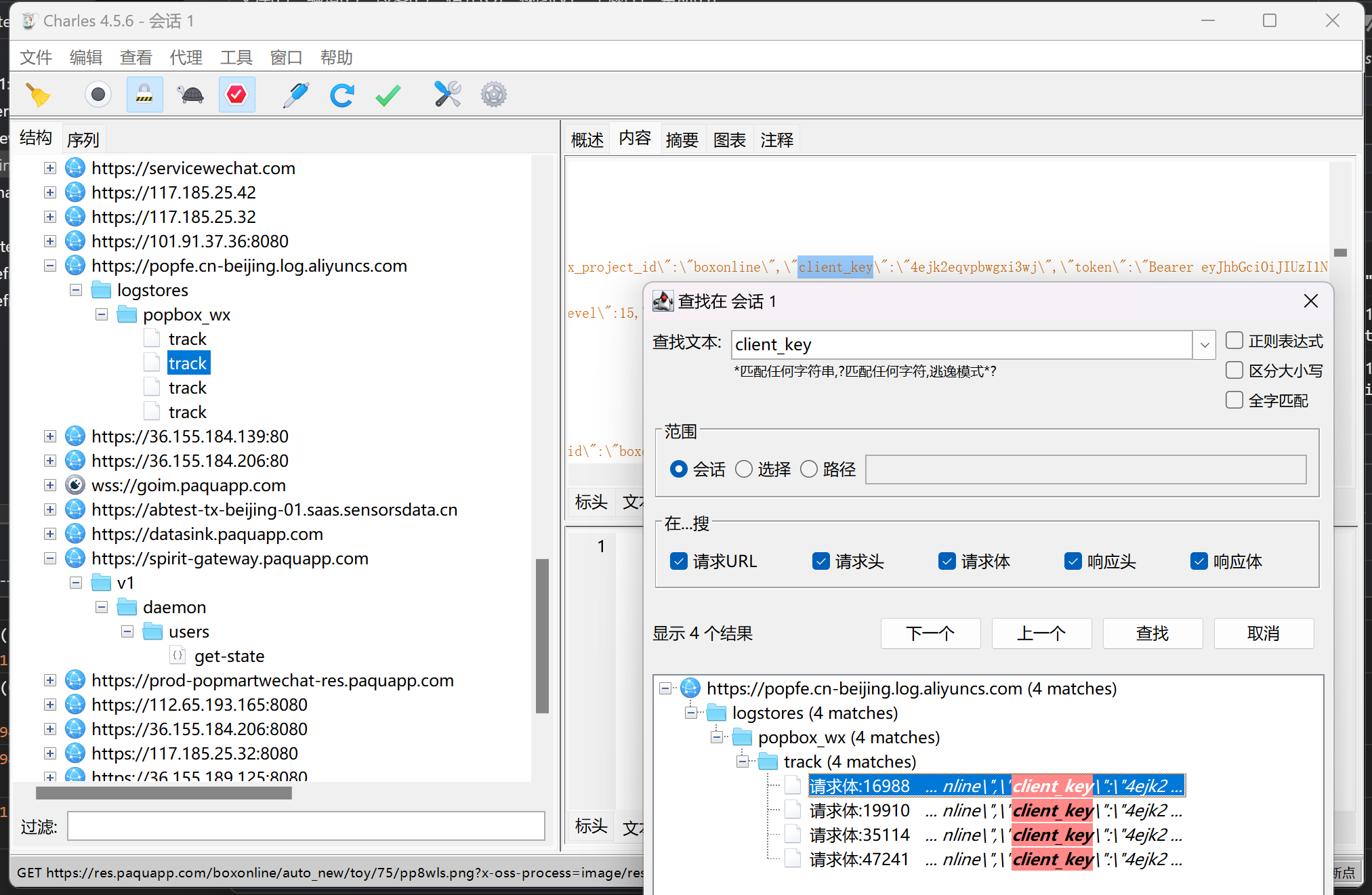
Task: Select the 路径 scope radio button
Action: click(809, 469)
